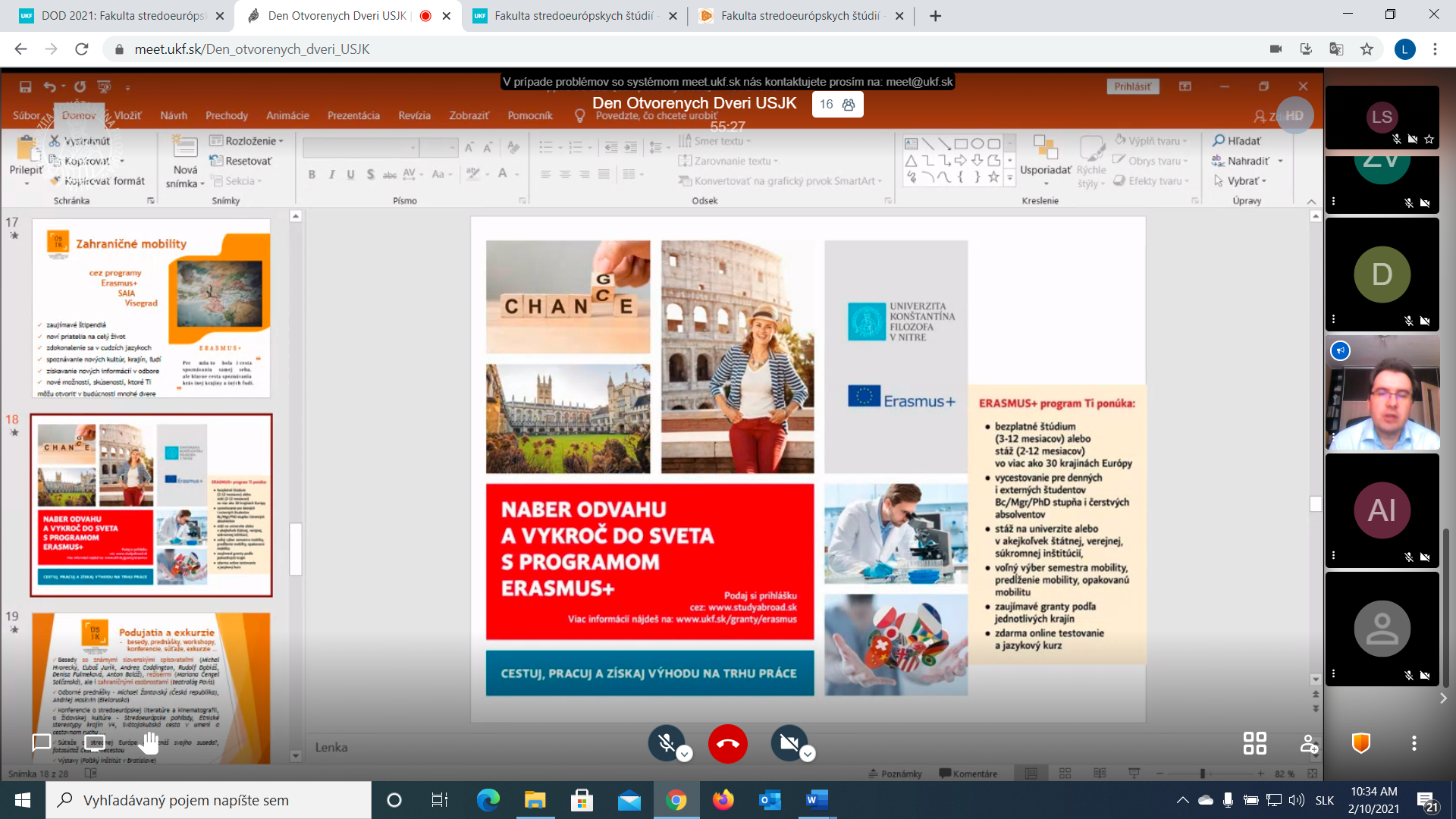The height and width of the screenshot is (819, 1456).
Task: Open HD video quality indicator
Action: (x=1294, y=115)
